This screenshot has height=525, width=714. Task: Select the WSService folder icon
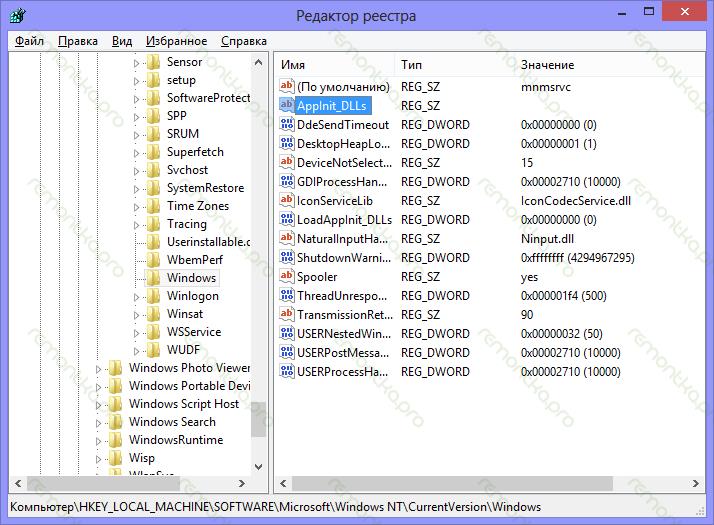pyautogui.click(x=153, y=331)
